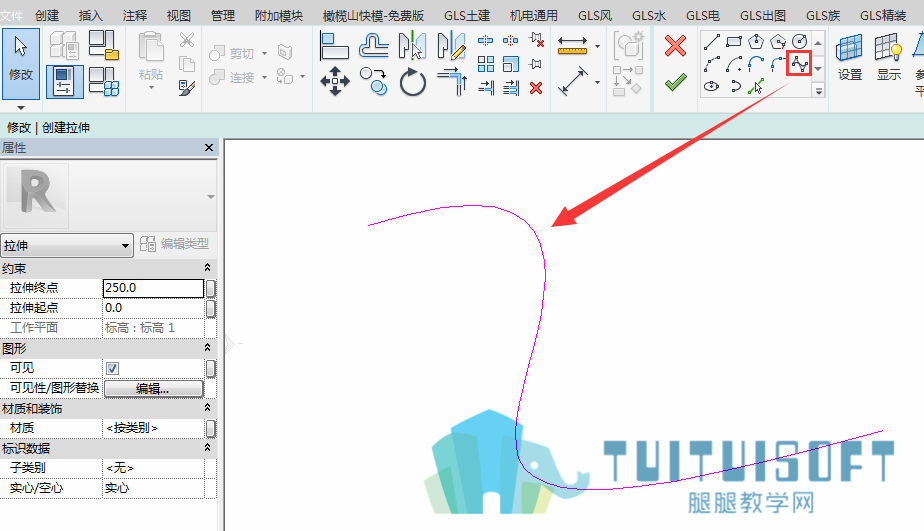Click the Measure ruler tool
924x531 pixels.
[572, 45]
